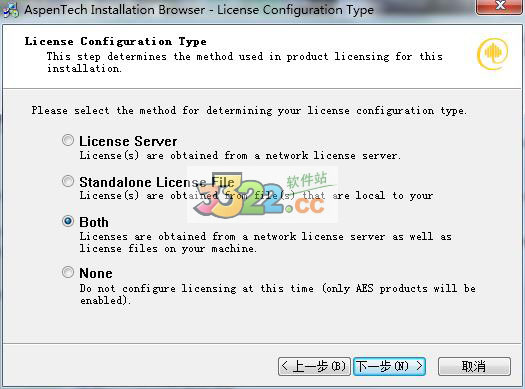Viewport: 525px width, 389px height.
Task: Click the AspenTech installer title bar icon
Action: (11, 10)
